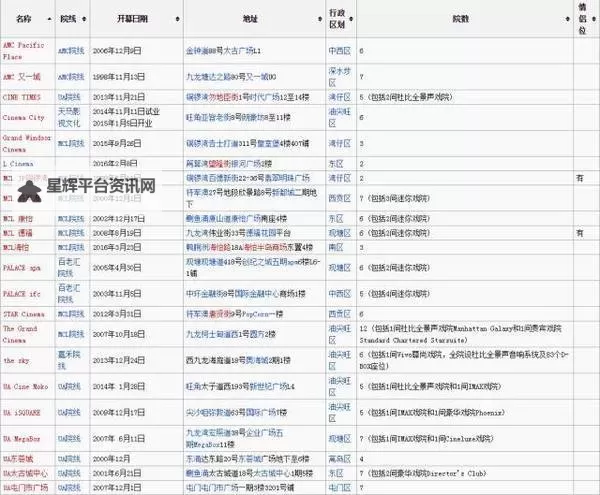Open the AMC Pacific Place cinema link
This screenshot has width=600, height=495.
point(24,51)
